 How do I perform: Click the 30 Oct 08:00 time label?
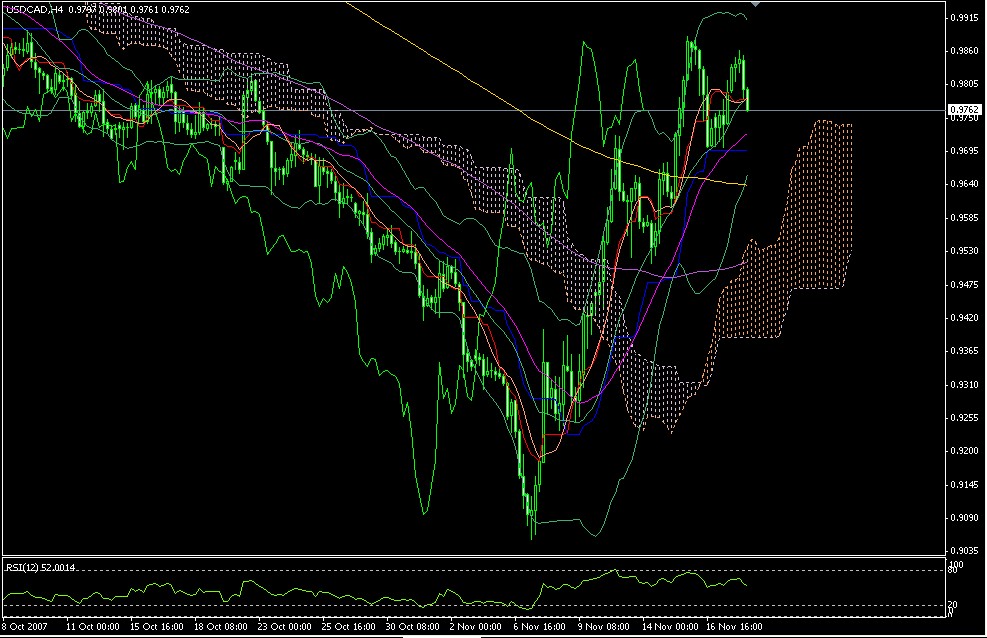(413, 627)
